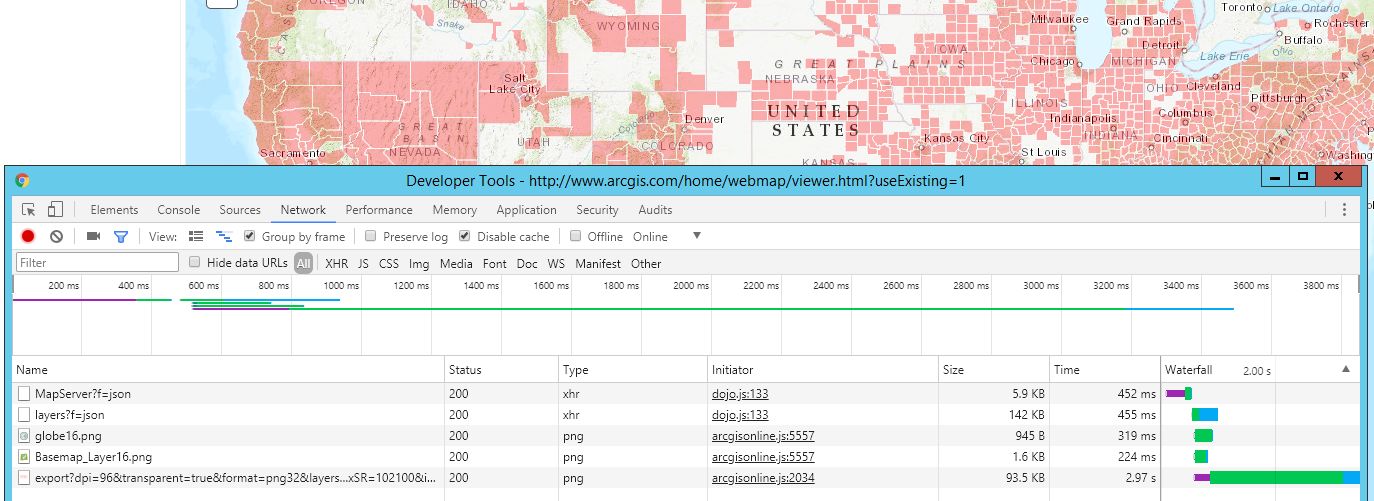1374x501 pixels.
Task: Click the Chrome icon in DevTools title bar
Action: (x=22, y=180)
